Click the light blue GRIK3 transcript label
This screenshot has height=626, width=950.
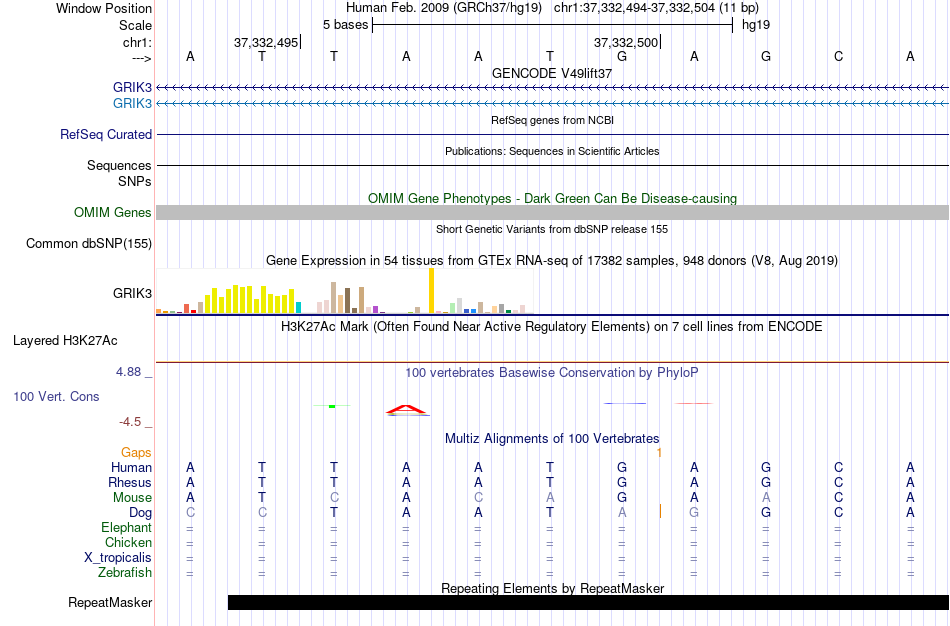click(x=132, y=103)
